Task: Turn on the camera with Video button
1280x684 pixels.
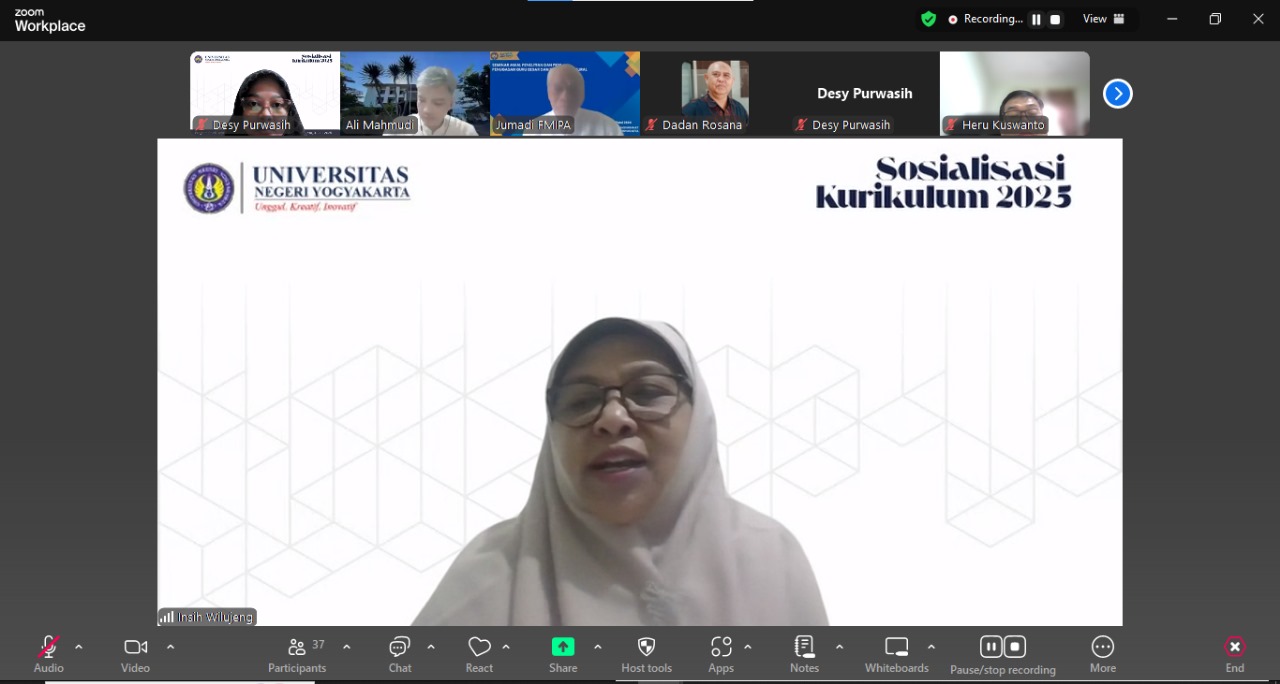Action: [x=135, y=654]
